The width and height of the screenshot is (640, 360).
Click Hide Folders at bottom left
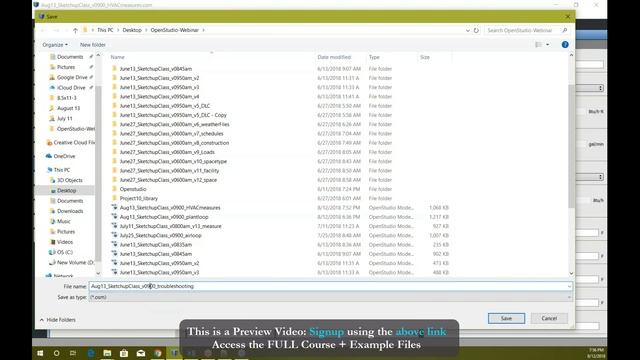click(58, 320)
